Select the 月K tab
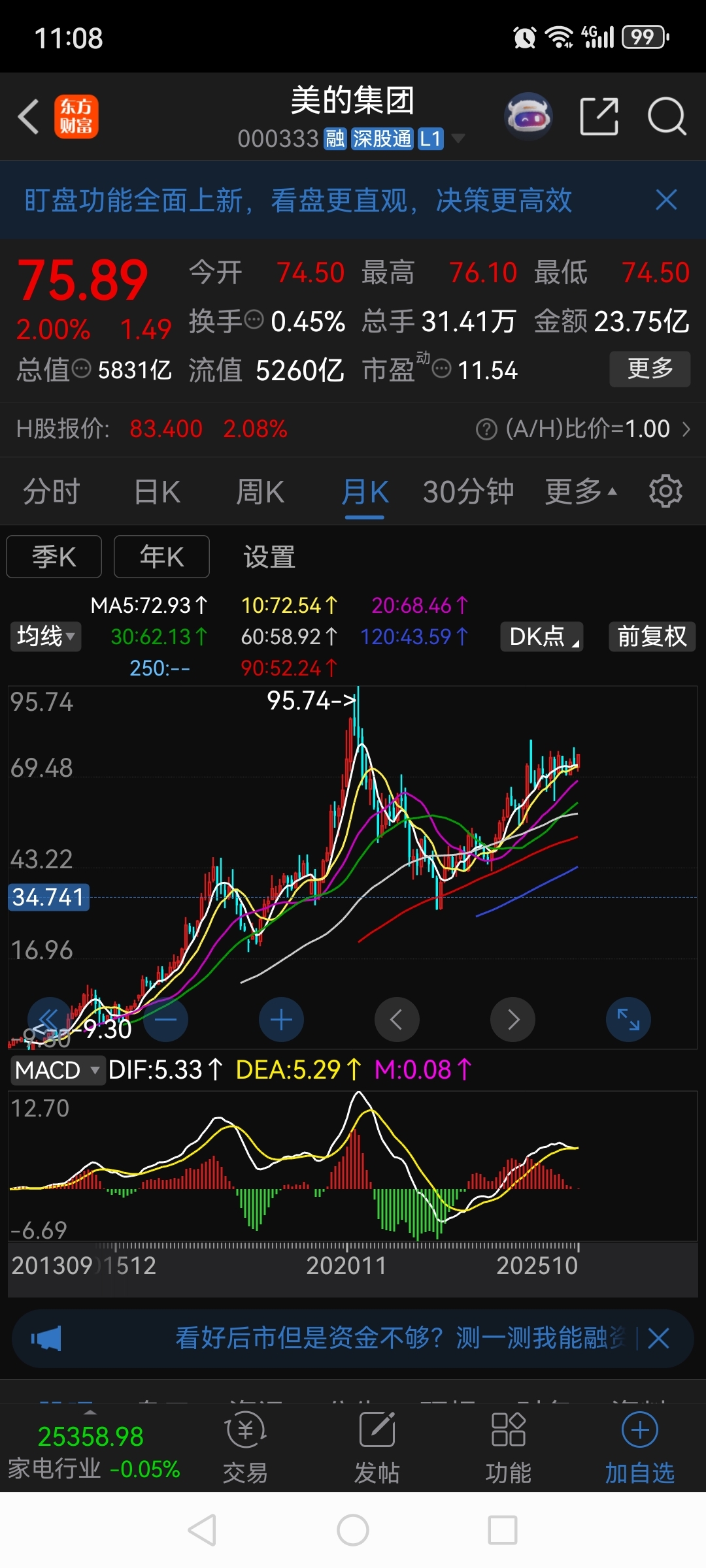706x1568 pixels. (365, 492)
